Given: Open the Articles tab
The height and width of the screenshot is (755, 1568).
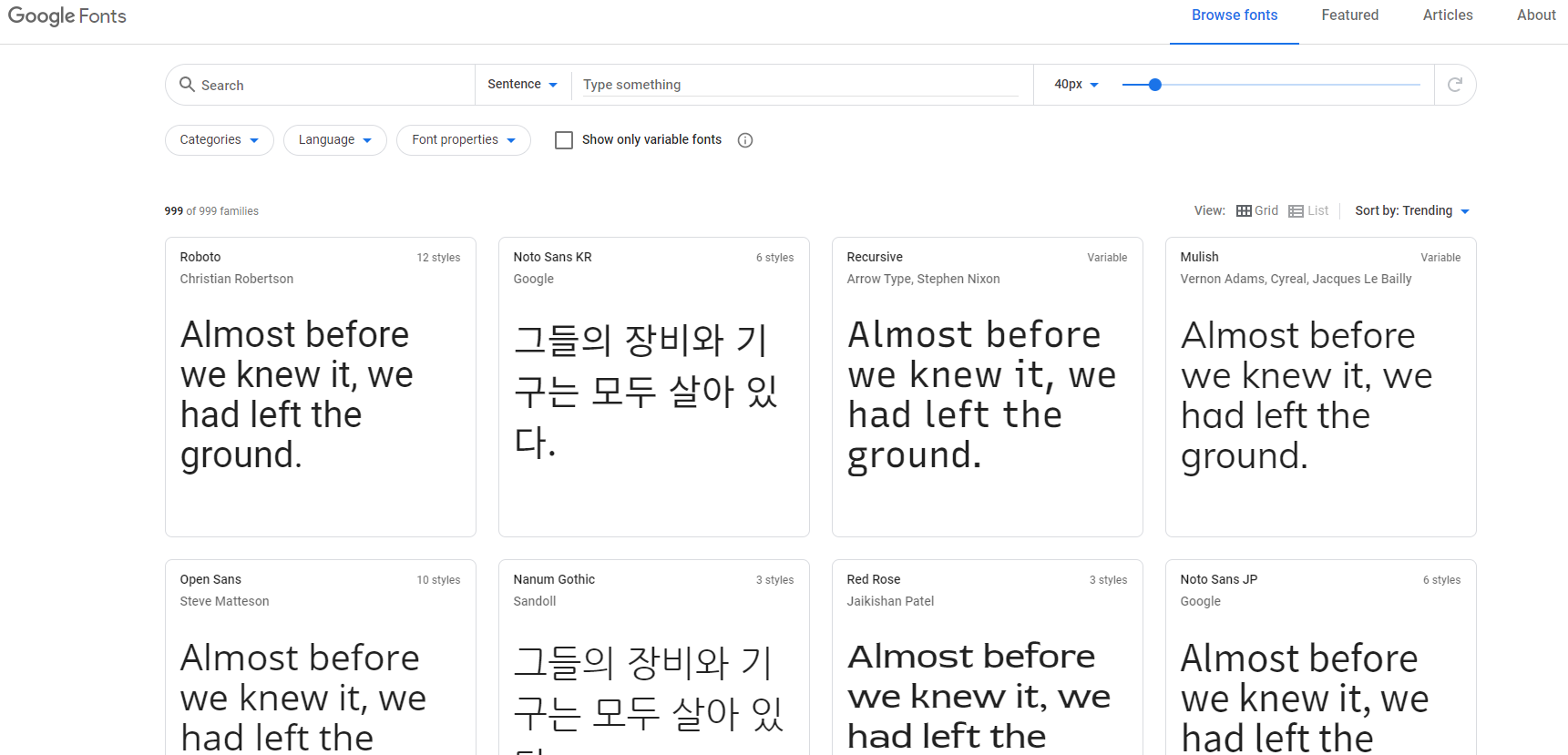Looking at the screenshot, I should pos(1448,15).
